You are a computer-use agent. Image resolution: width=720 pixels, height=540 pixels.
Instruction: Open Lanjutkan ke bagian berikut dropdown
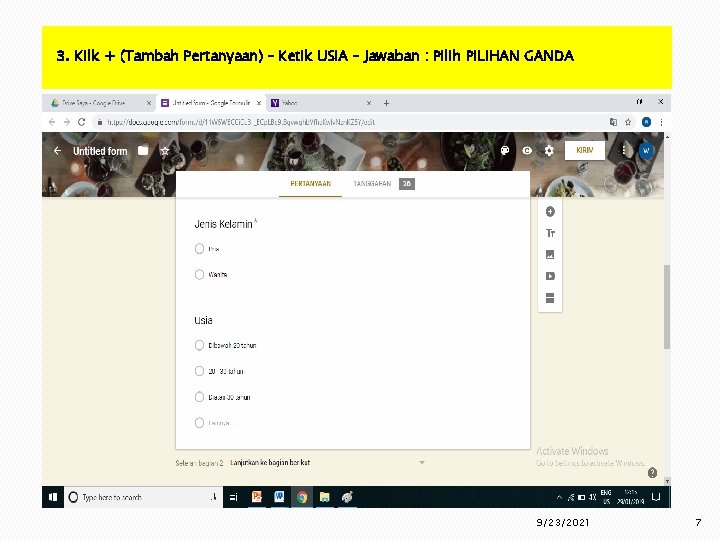point(327,462)
